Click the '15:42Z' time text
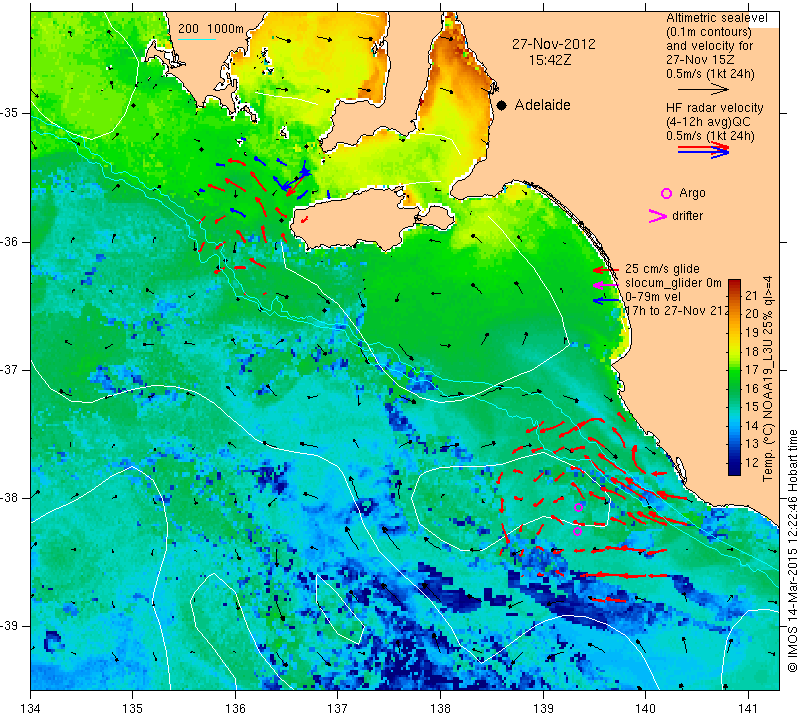800x720 pixels. pos(550,60)
